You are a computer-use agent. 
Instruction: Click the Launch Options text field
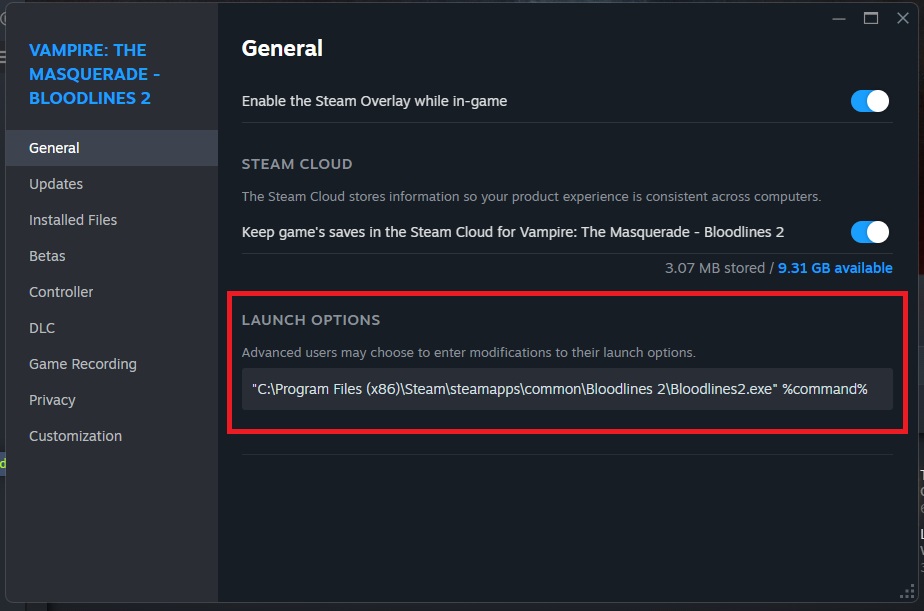pyautogui.click(x=566, y=389)
